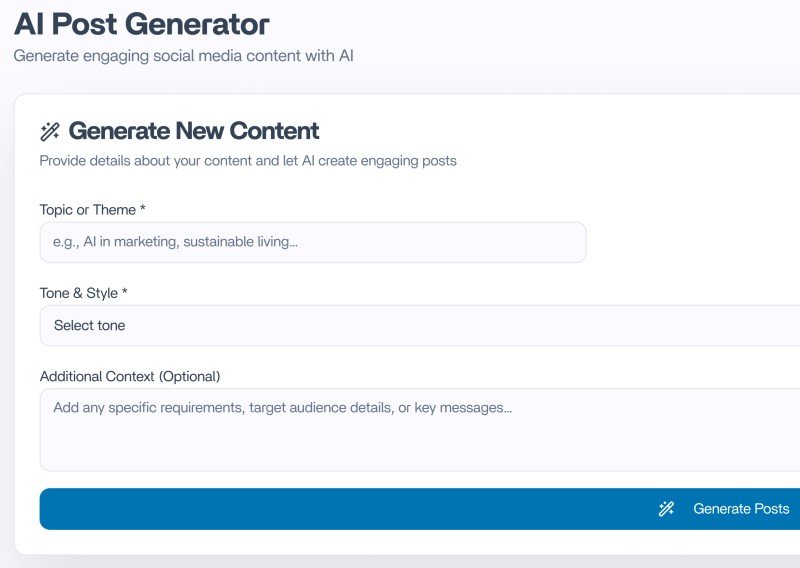Screen dimensions: 800x568
Task: Click the "Additional Context (Optional)" label
Action: point(130,376)
